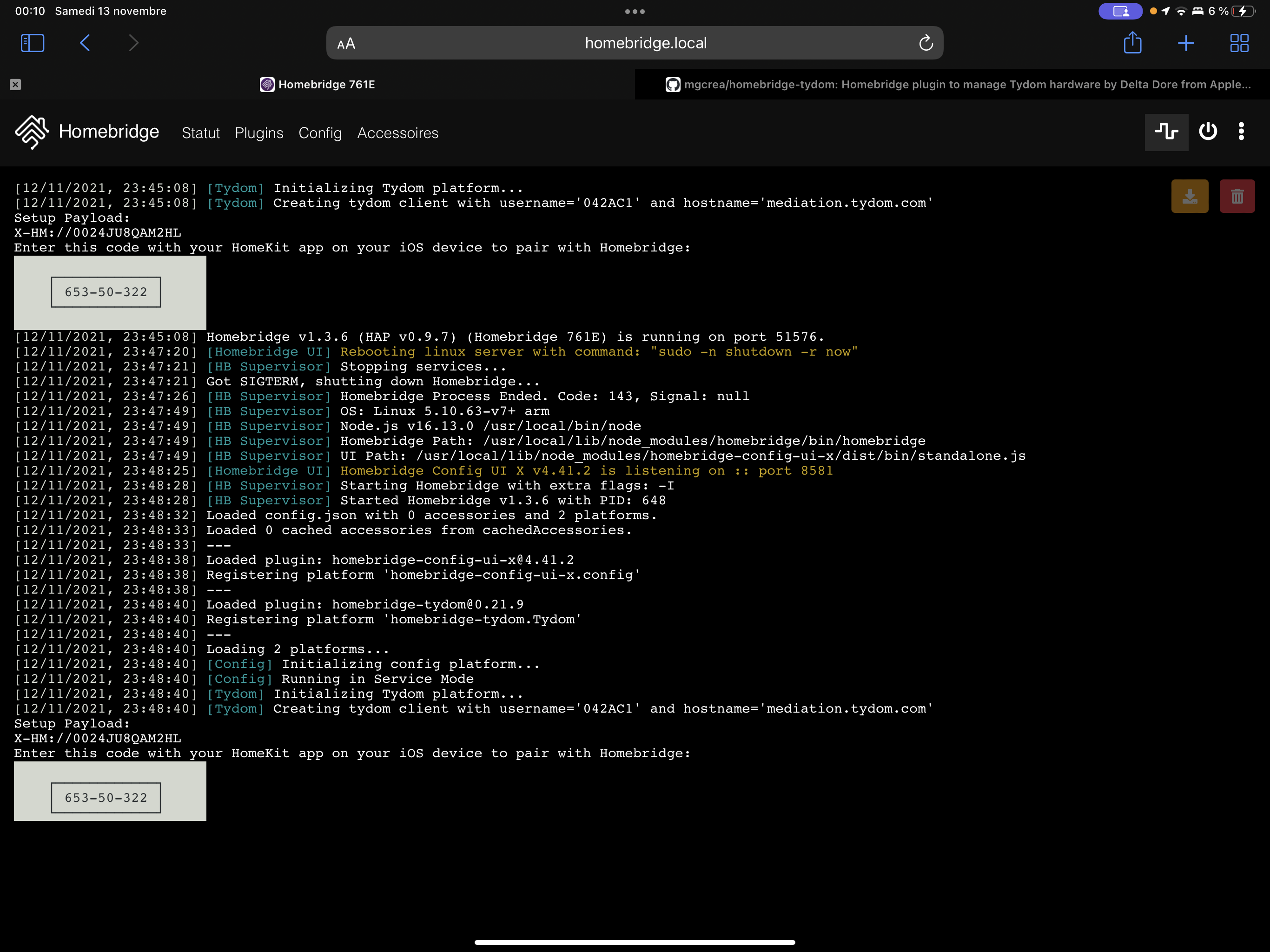Switch to the Plugins section
The height and width of the screenshot is (952, 1270).
click(x=259, y=132)
